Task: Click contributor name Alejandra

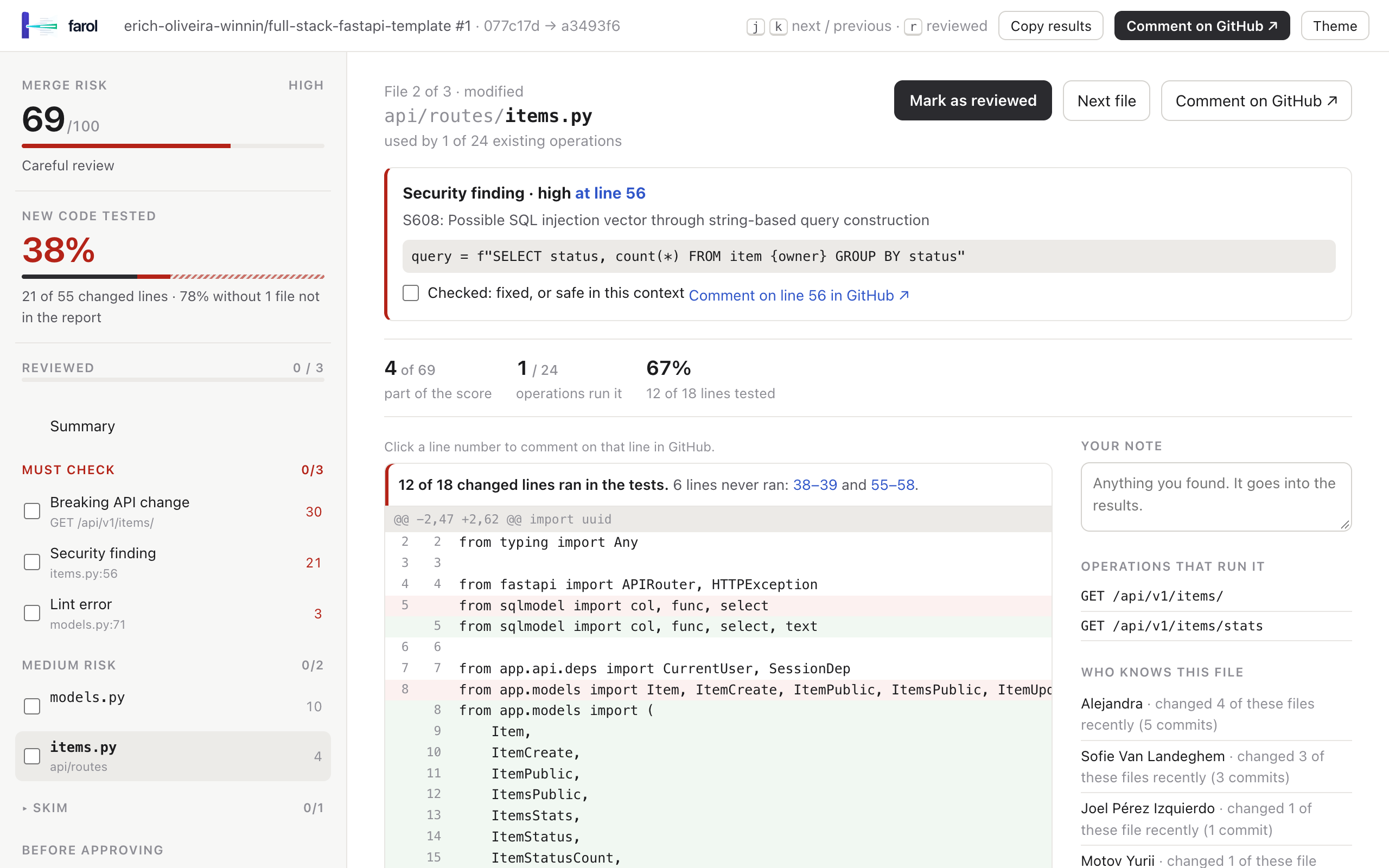Action: click(x=1111, y=703)
